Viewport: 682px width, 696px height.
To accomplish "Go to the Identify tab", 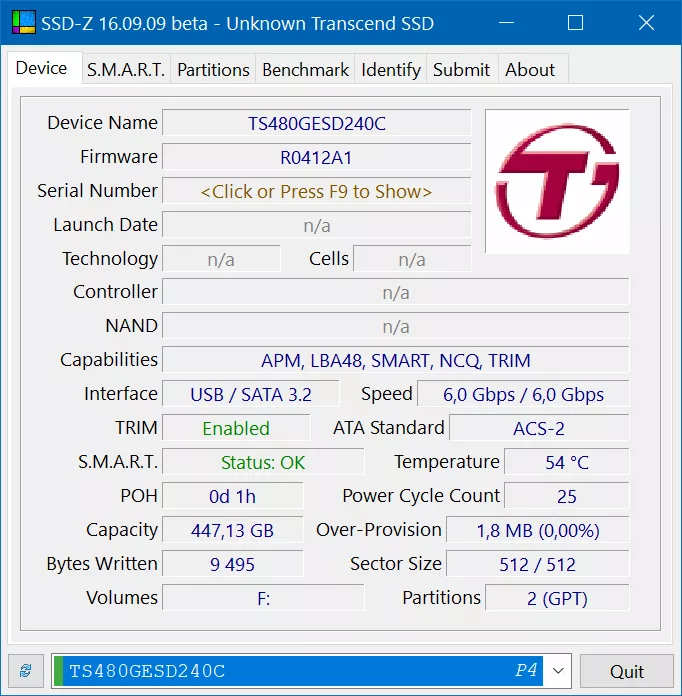I will coord(391,70).
